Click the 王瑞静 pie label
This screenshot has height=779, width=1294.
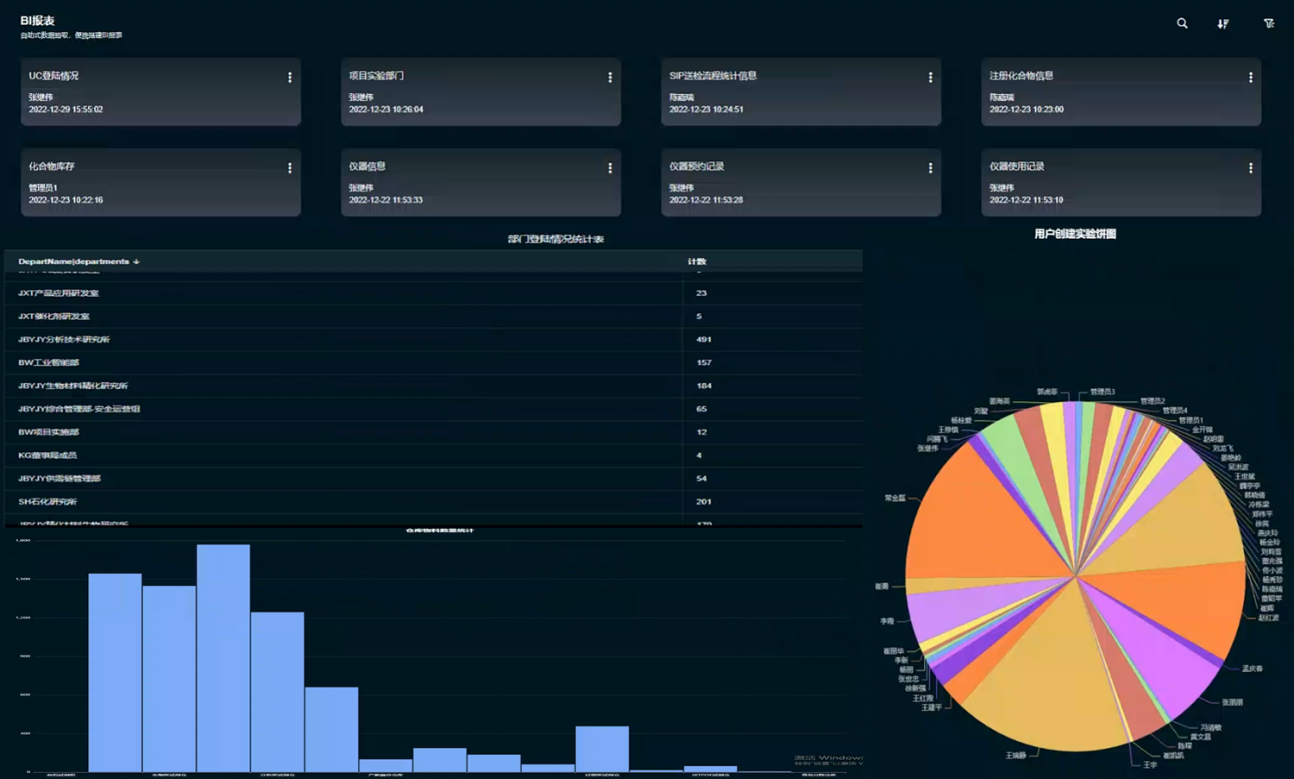point(1015,754)
